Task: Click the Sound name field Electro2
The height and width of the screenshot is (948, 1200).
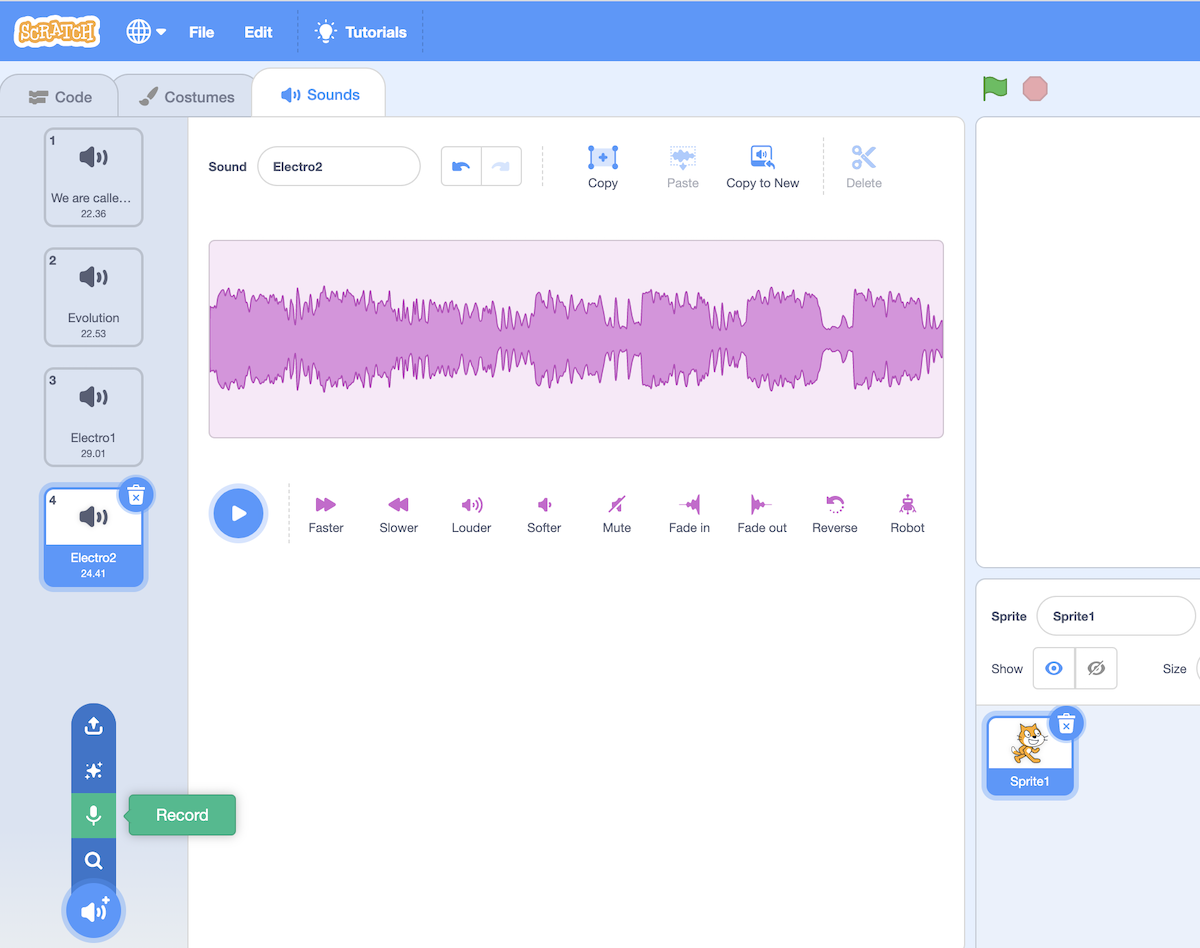Action: pos(339,167)
